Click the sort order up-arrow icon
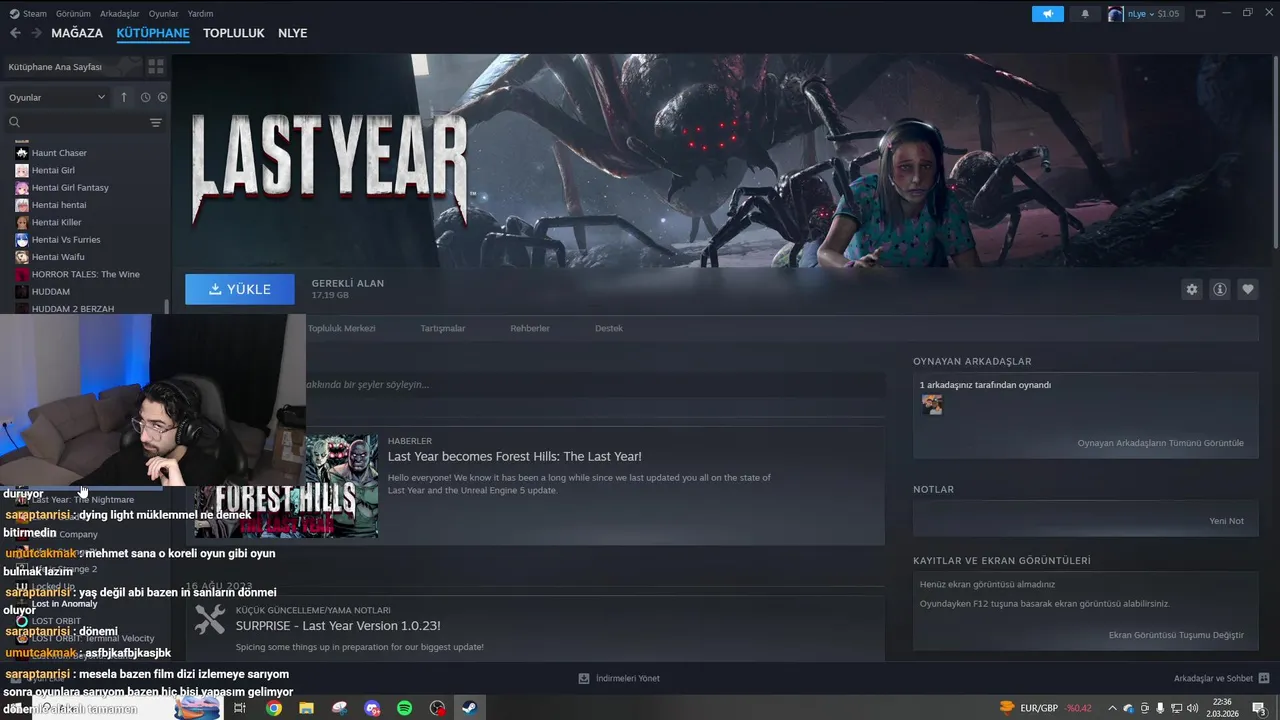Image resolution: width=1280 pixels, height=720 pixels. tap(124, 97)
